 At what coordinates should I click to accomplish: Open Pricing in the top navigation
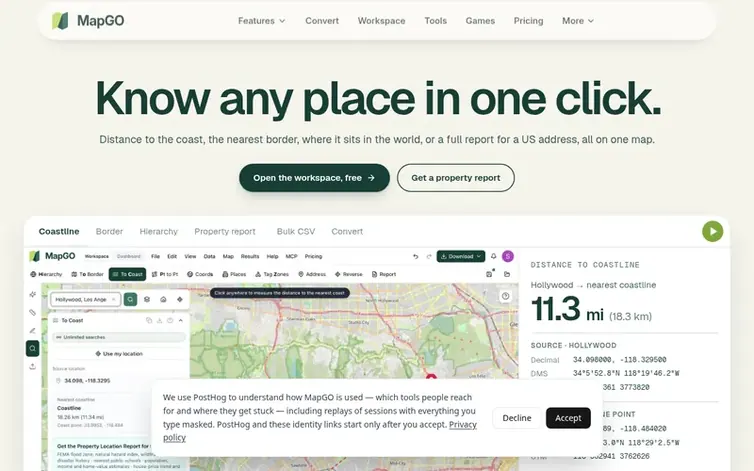[x=528, y=21]
